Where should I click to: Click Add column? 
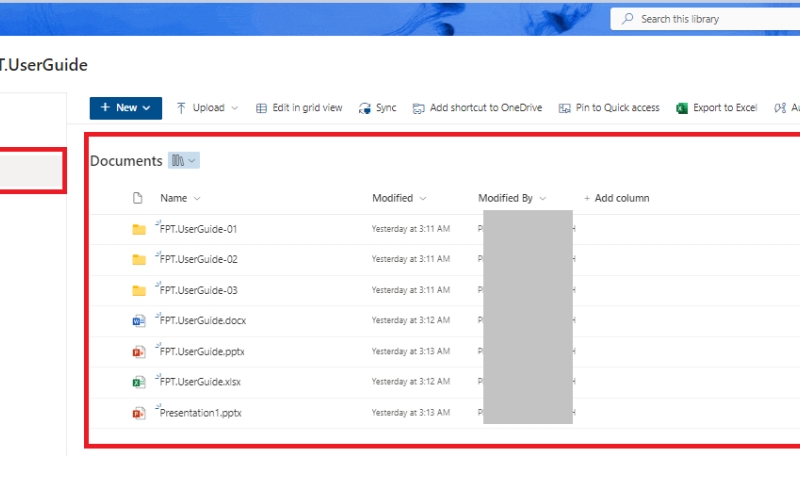(616, 198)
